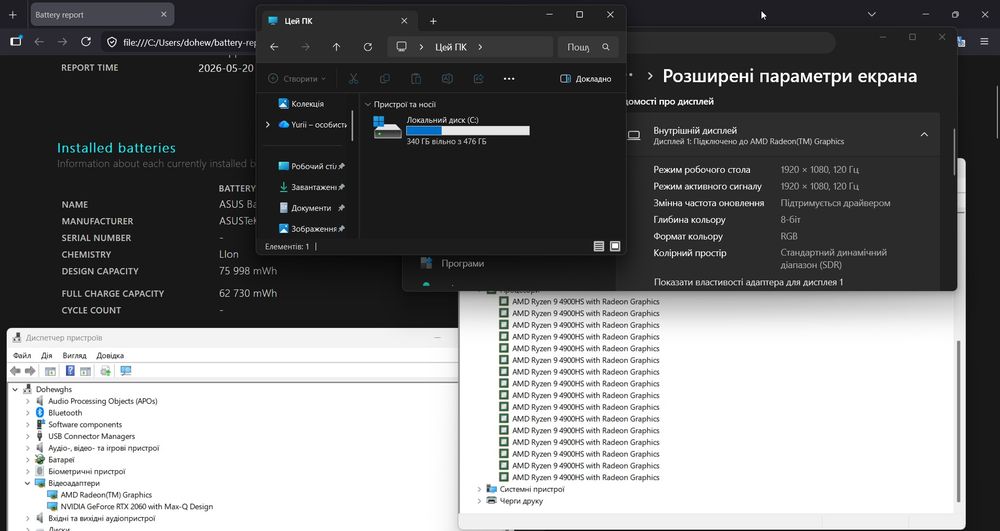Click the Локальний диск (C:) usage bar

click(467, 131)
